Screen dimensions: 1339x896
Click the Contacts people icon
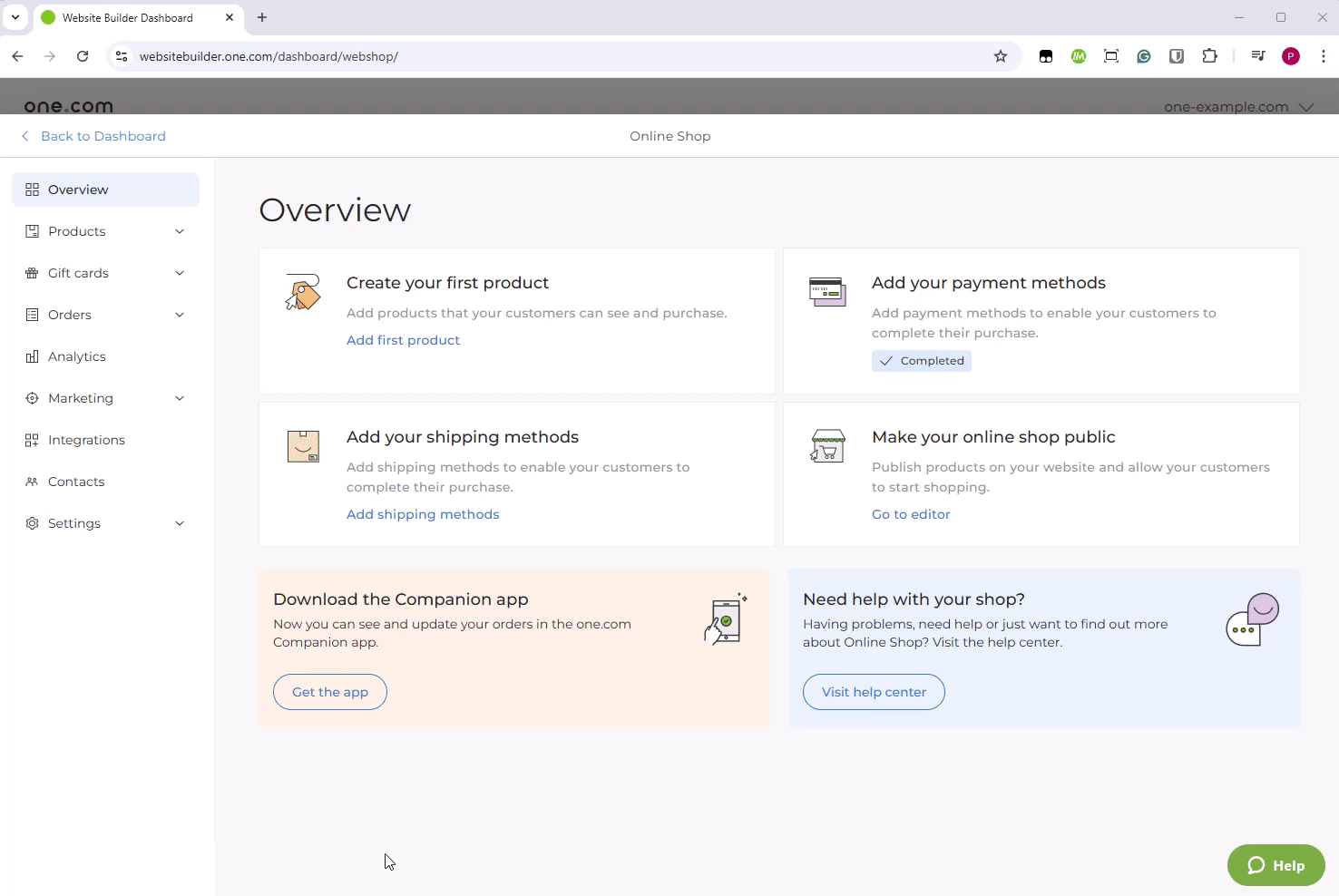pyautogui.click(x=32, y=482)
